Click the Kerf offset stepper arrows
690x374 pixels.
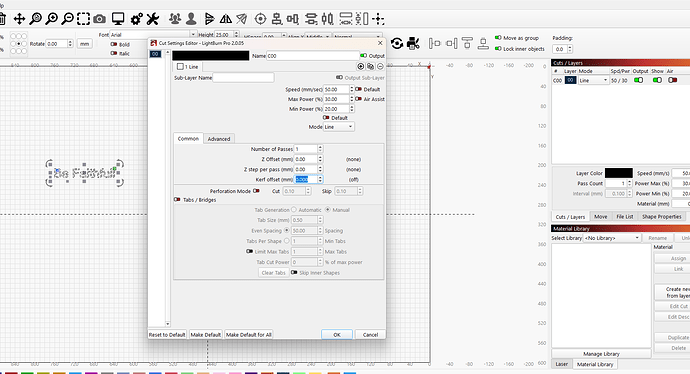[320, 180]
